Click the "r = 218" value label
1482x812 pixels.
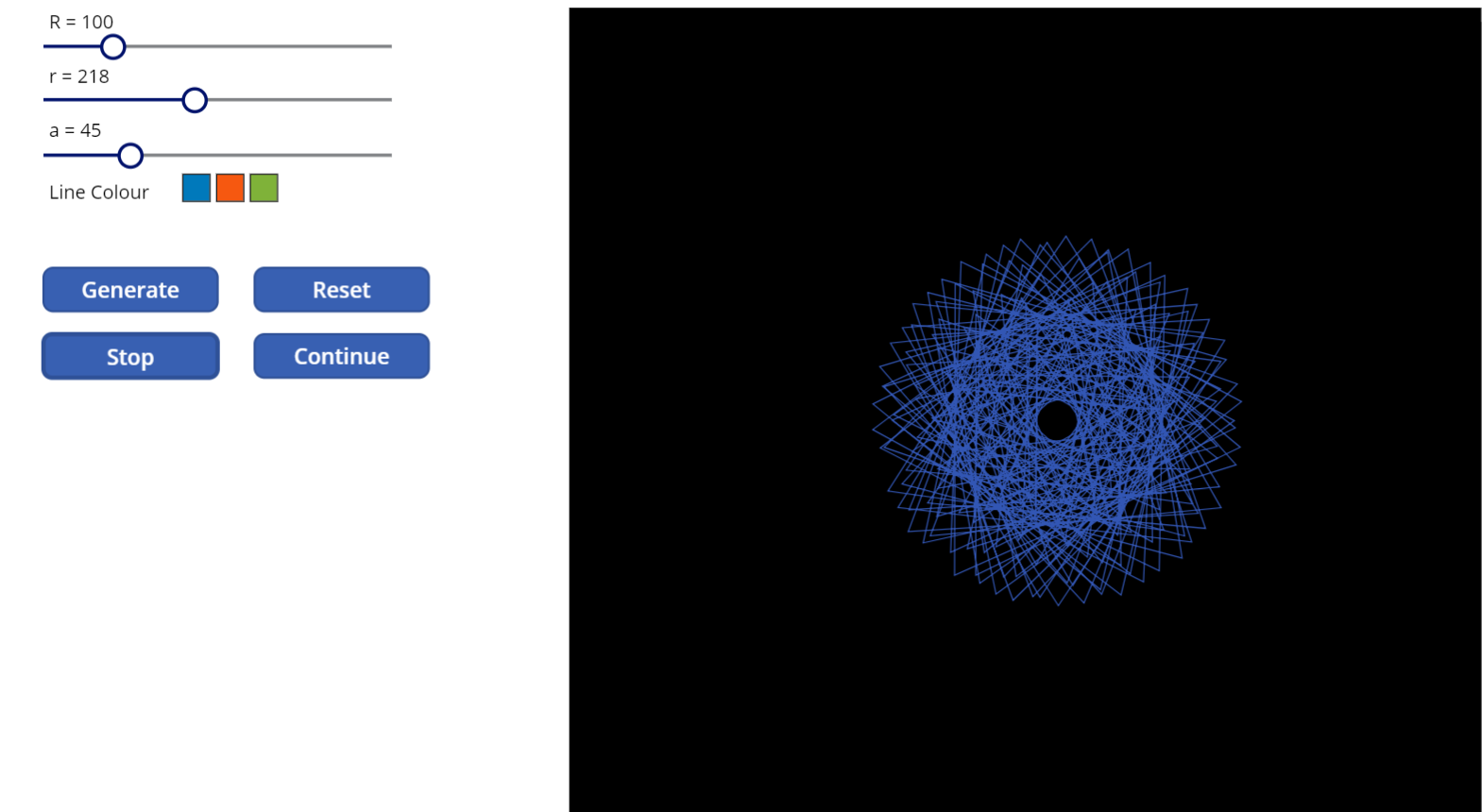point(79,76)
